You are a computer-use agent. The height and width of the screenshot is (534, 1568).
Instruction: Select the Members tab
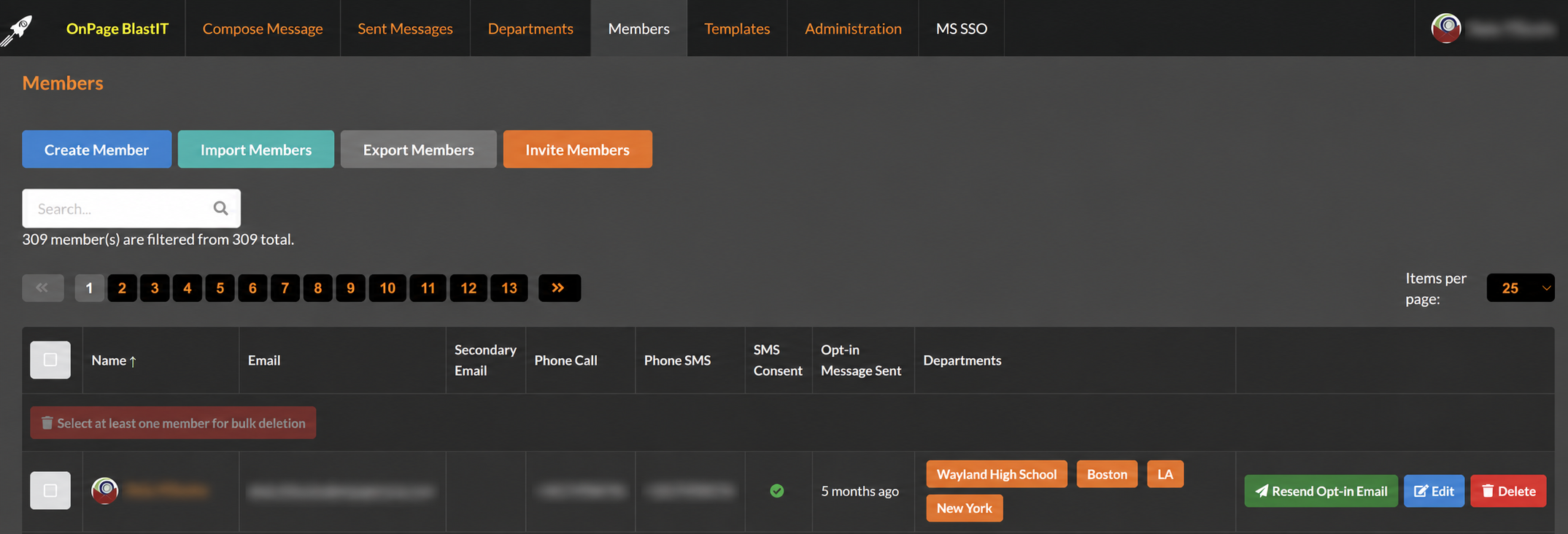pyautogui.click(x=638, y=28)
